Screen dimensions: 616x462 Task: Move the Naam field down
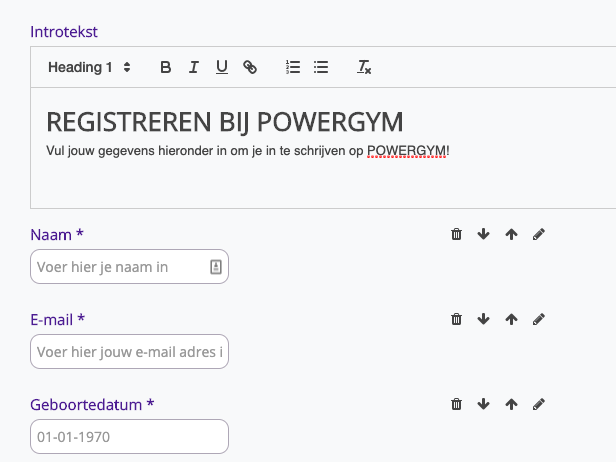484,234
